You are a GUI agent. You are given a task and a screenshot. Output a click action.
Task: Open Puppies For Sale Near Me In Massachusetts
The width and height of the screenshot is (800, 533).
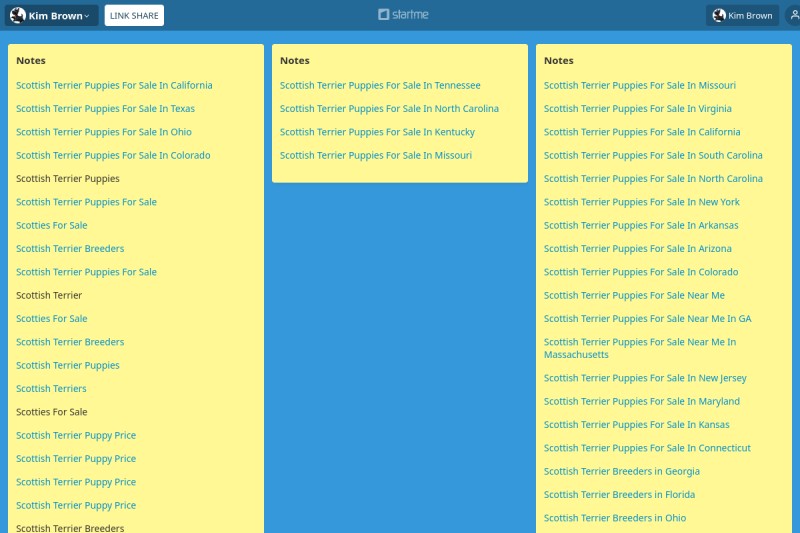coord(640,348)
